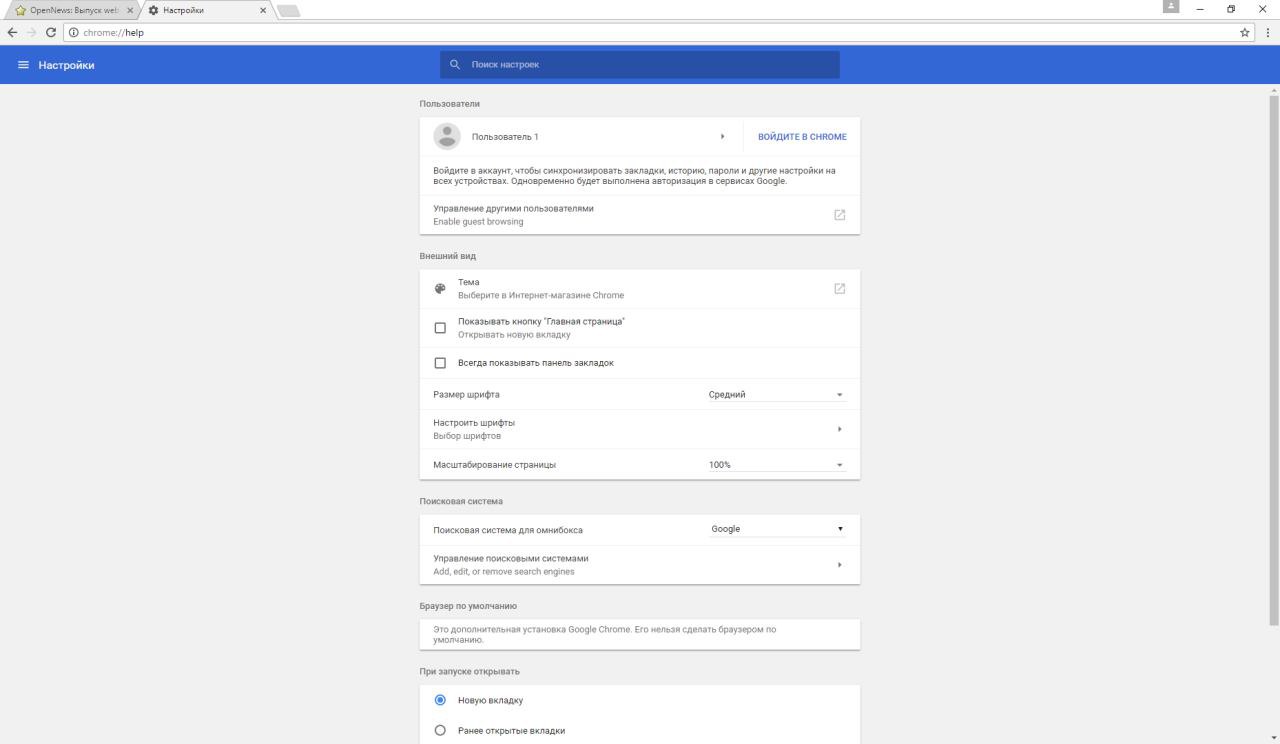
Task: Bookmark this page with the star
Action: [x=1245, y=32]
